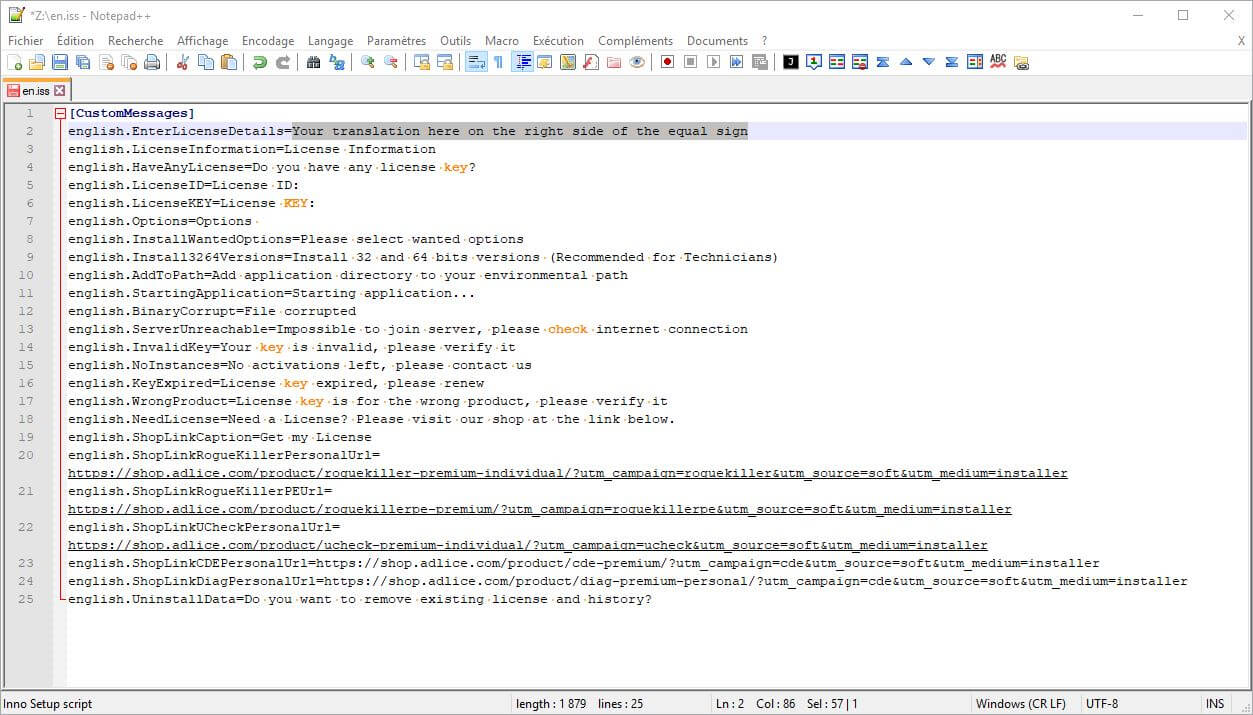Open Find with the binoculars icon
Screen dimensions: 1253x715
pyautogui.click(x=313, y=63)
